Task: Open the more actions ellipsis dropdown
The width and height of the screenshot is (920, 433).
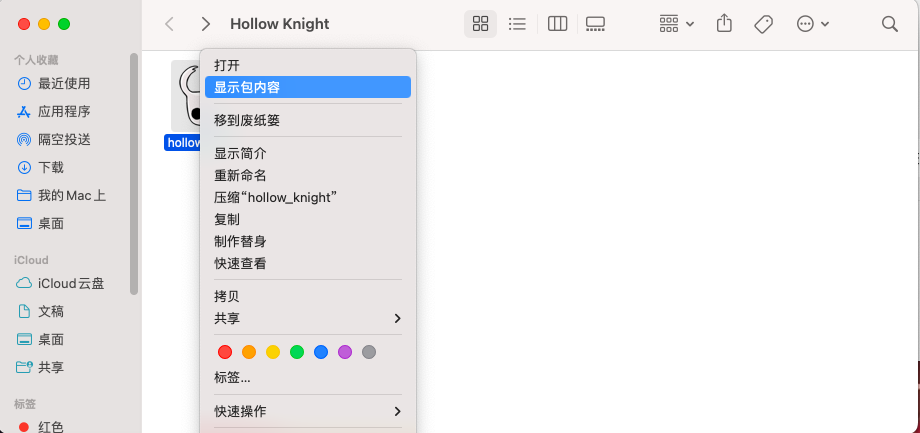Action: [x=812, y=24]
